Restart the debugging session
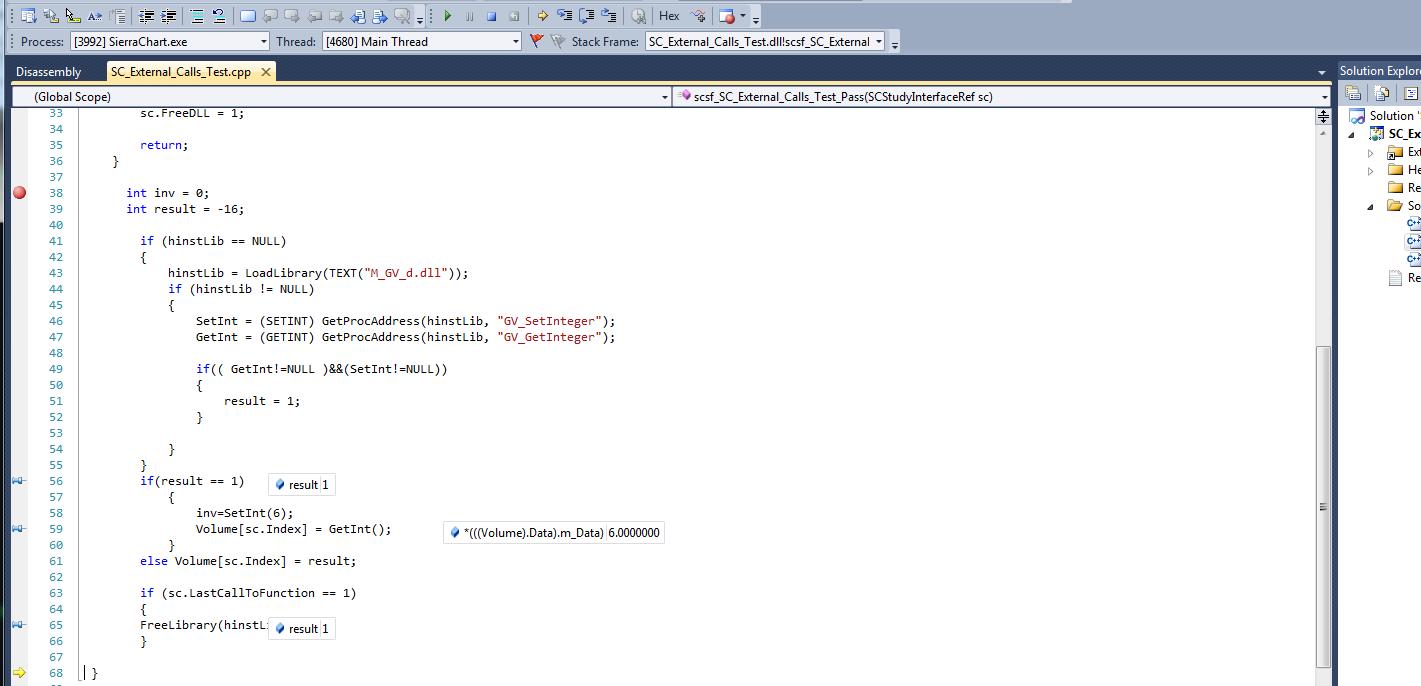Image resolution: width=1421 pixels, height=686 pixels. coord(513,16)
